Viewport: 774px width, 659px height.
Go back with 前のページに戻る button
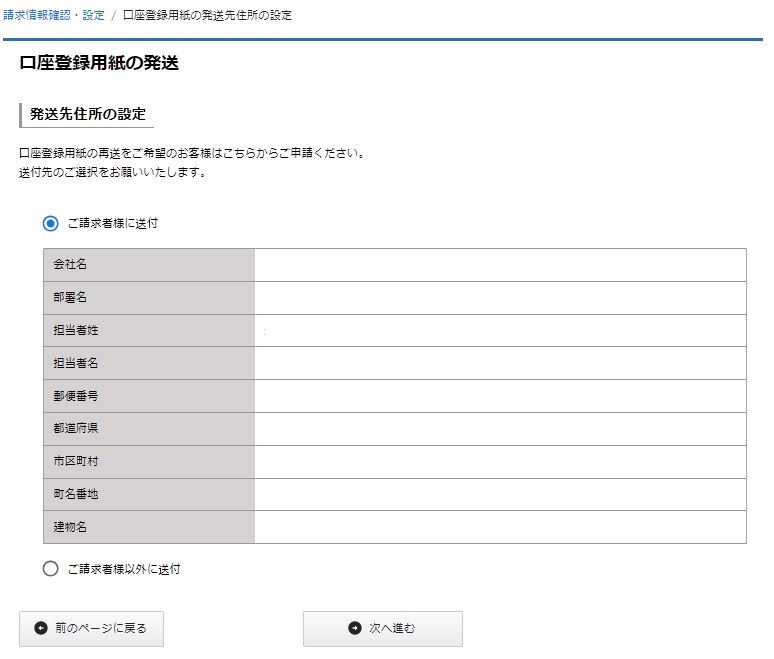[x=91, y=628]
